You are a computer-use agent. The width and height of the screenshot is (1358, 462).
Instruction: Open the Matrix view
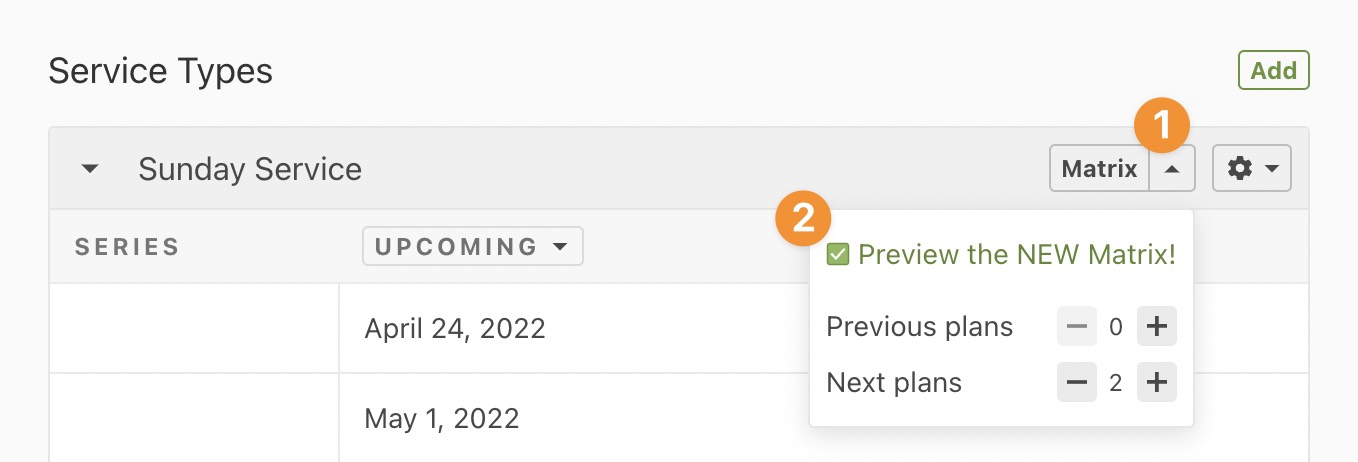click(1099, 169)
